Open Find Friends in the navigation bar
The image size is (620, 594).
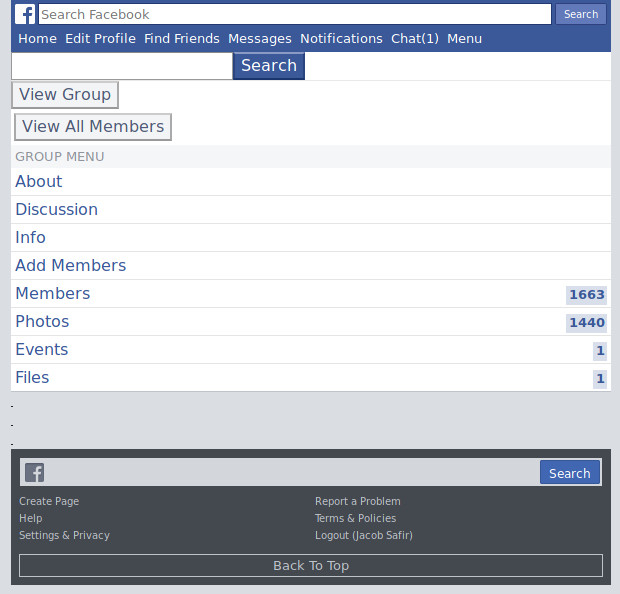point(181,39)
